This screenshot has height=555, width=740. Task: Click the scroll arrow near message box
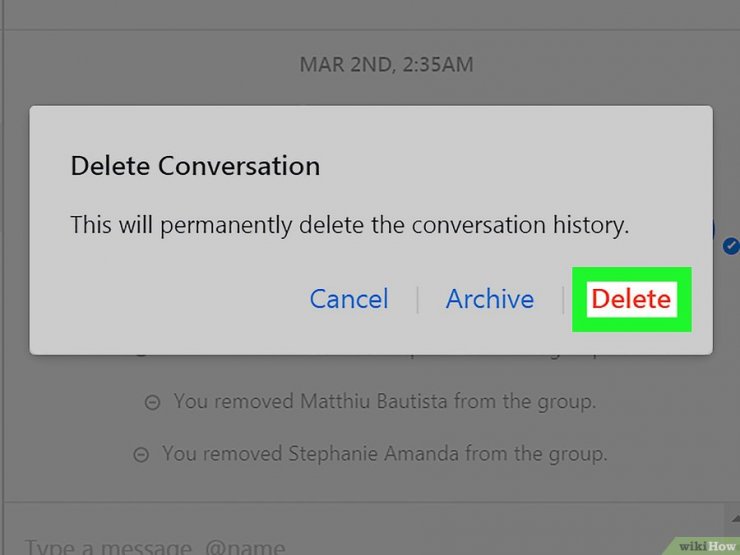coord(735,519)
